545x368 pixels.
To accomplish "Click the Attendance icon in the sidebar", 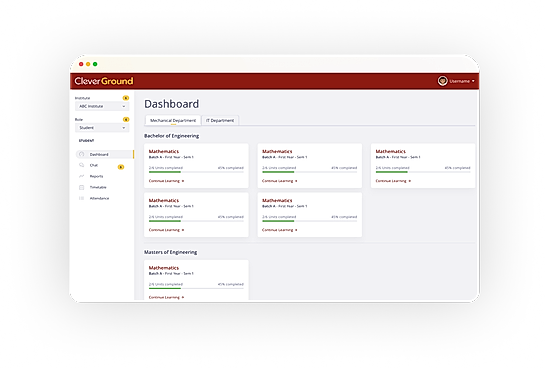I will click(81, 198).
